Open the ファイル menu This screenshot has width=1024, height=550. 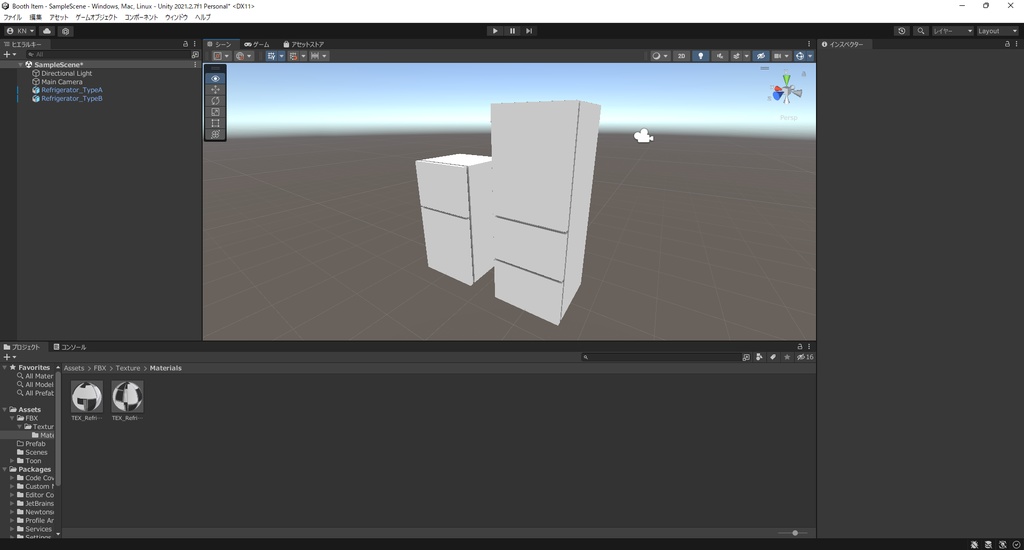(12, 18)
